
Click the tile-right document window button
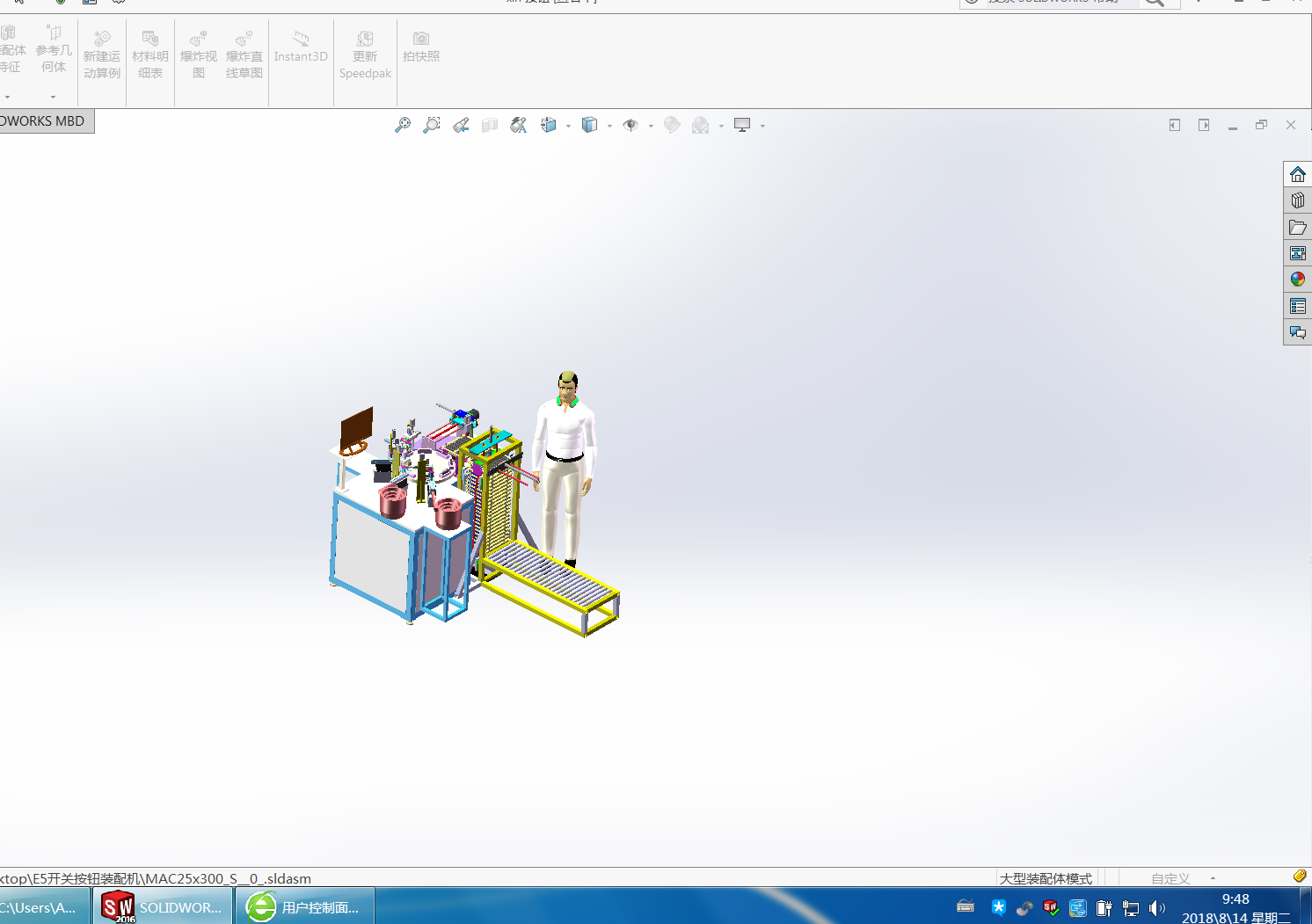tap(1204, 126)
